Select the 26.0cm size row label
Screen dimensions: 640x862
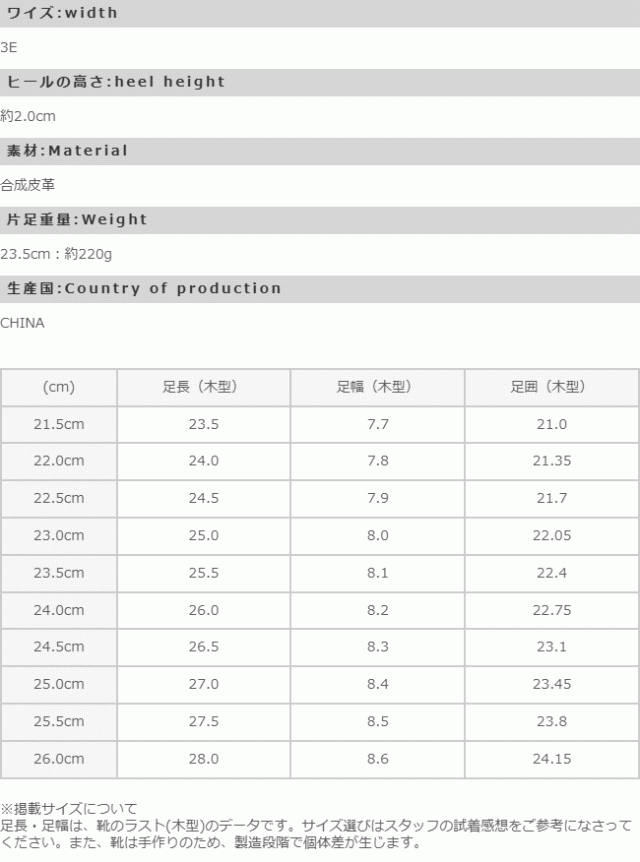(59, 759)
